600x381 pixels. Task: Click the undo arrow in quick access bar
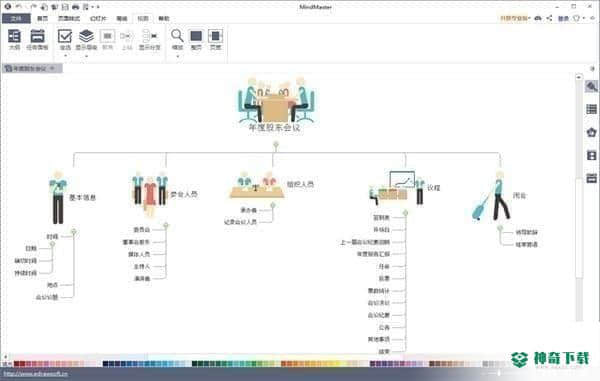[18, 7]
